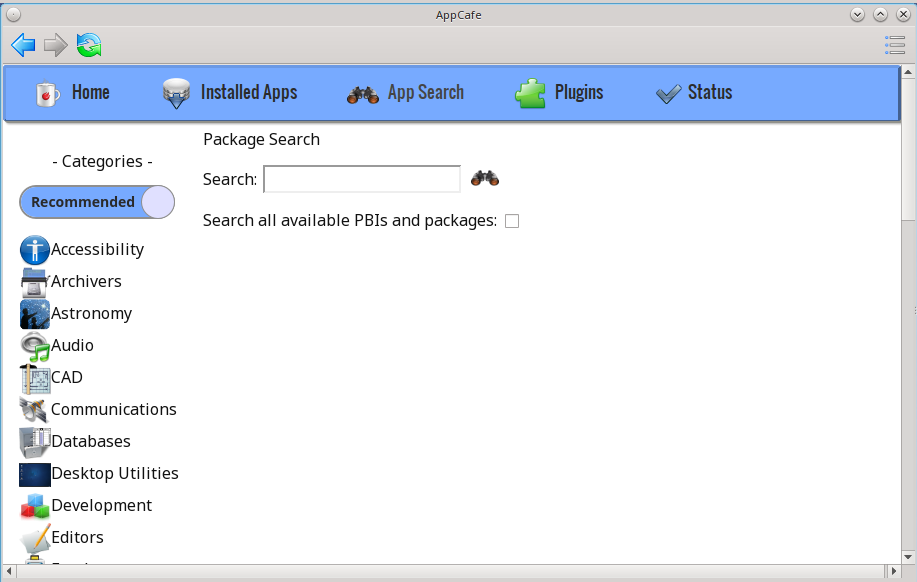This screenshot has width=917, height=582.
Task: Open the Plugins tab
Action: pos(579,92)
